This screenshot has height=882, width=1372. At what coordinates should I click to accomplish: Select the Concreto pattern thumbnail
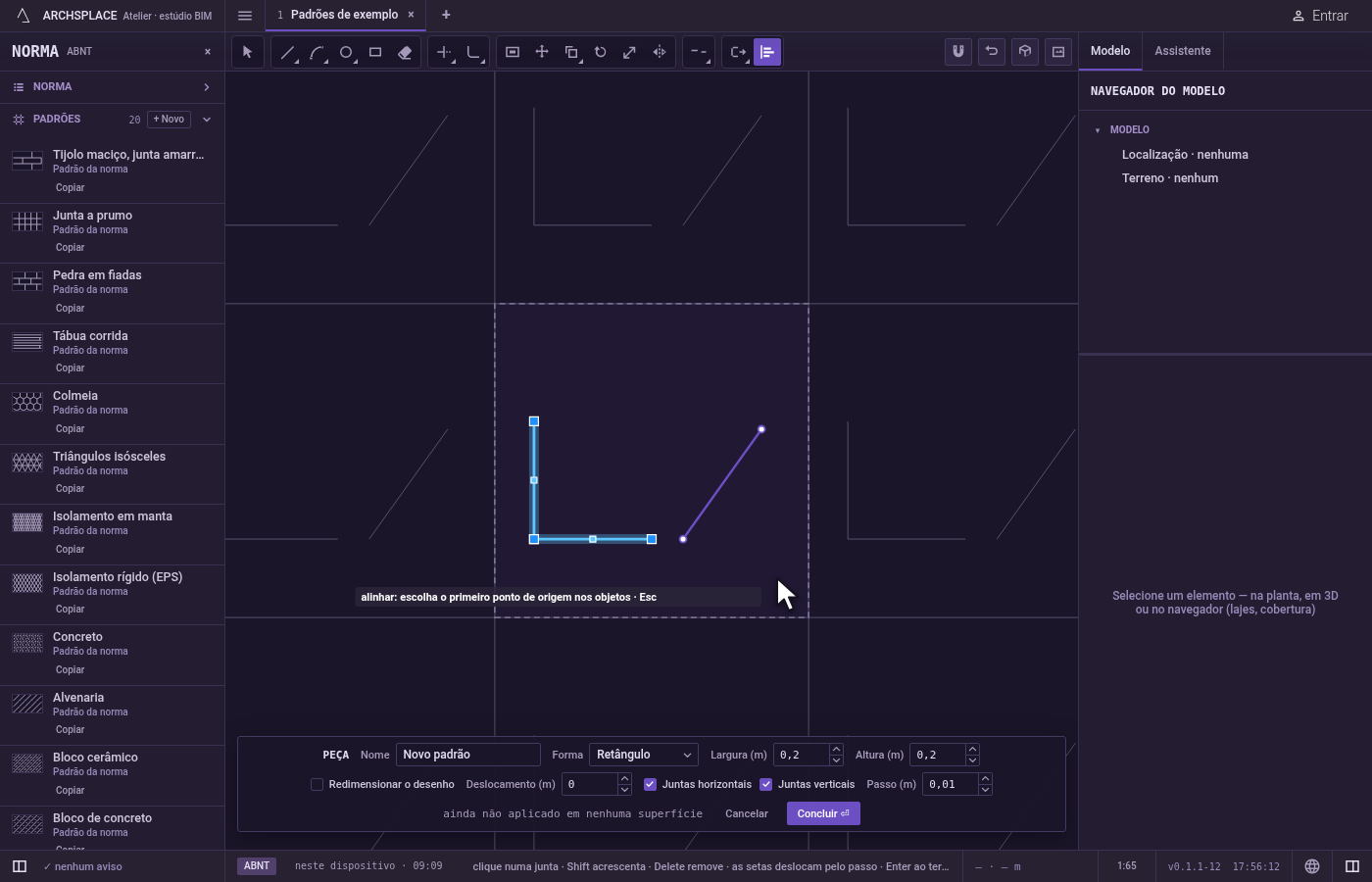pos(27,643)
